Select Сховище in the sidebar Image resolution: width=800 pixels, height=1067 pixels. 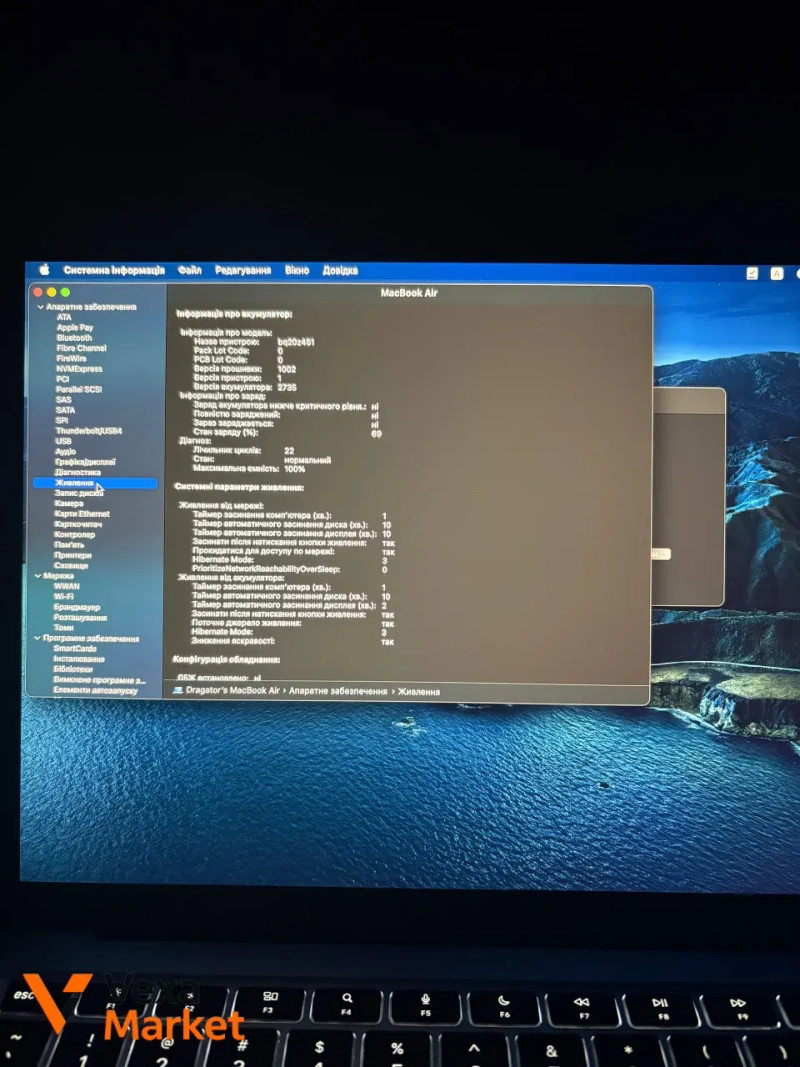[x=71, y=565]
